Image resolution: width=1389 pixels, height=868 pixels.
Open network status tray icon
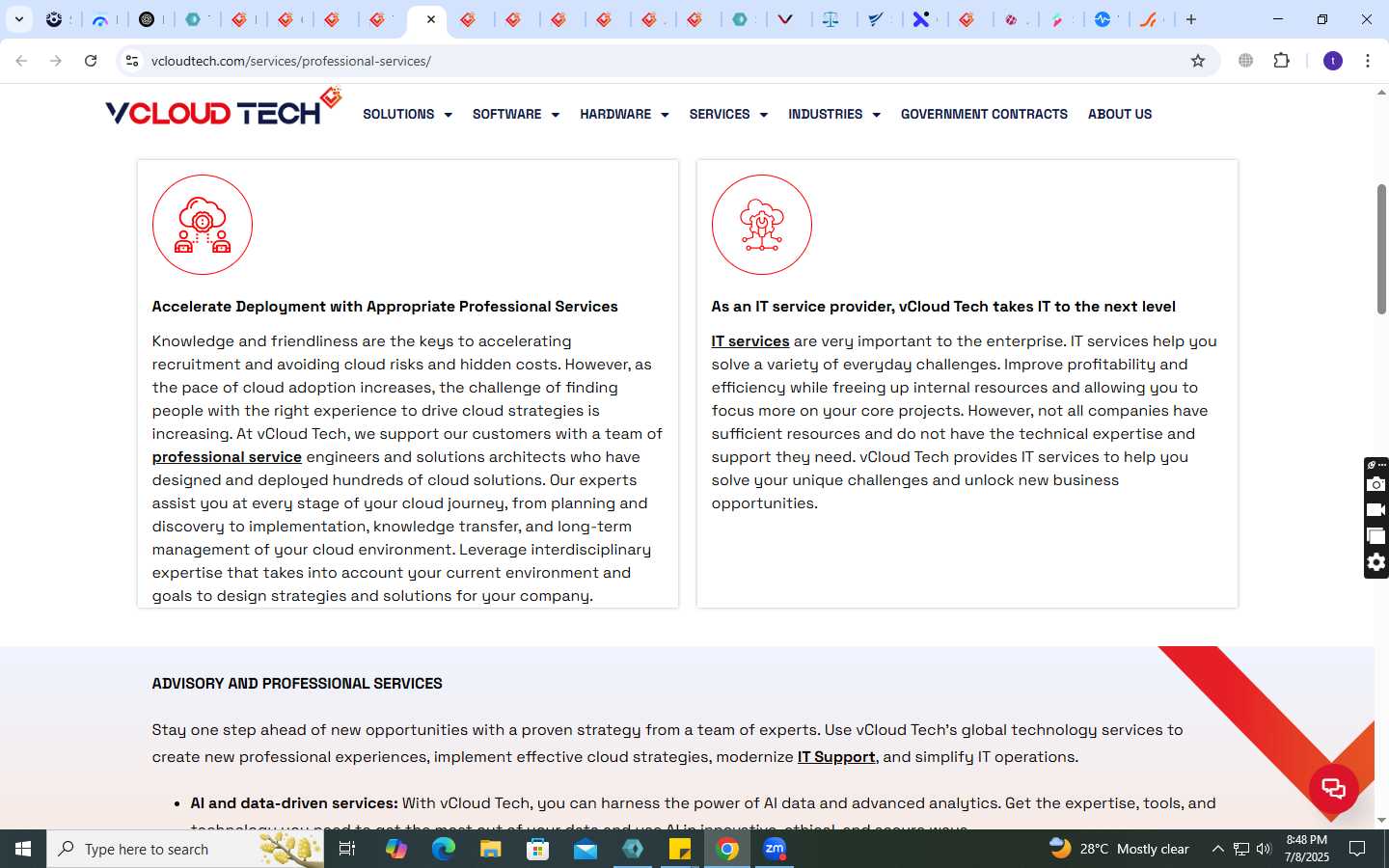pos(1241,849)
